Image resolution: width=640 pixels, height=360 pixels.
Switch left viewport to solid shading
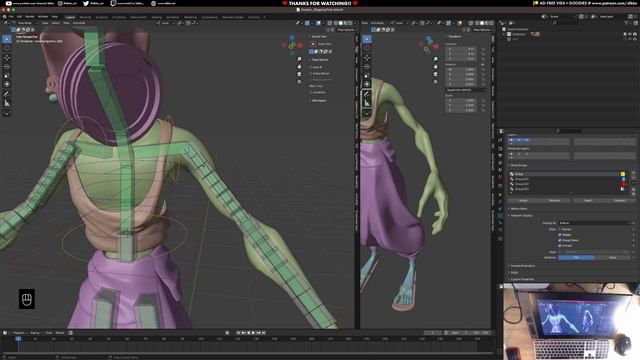tap(341, 23)
